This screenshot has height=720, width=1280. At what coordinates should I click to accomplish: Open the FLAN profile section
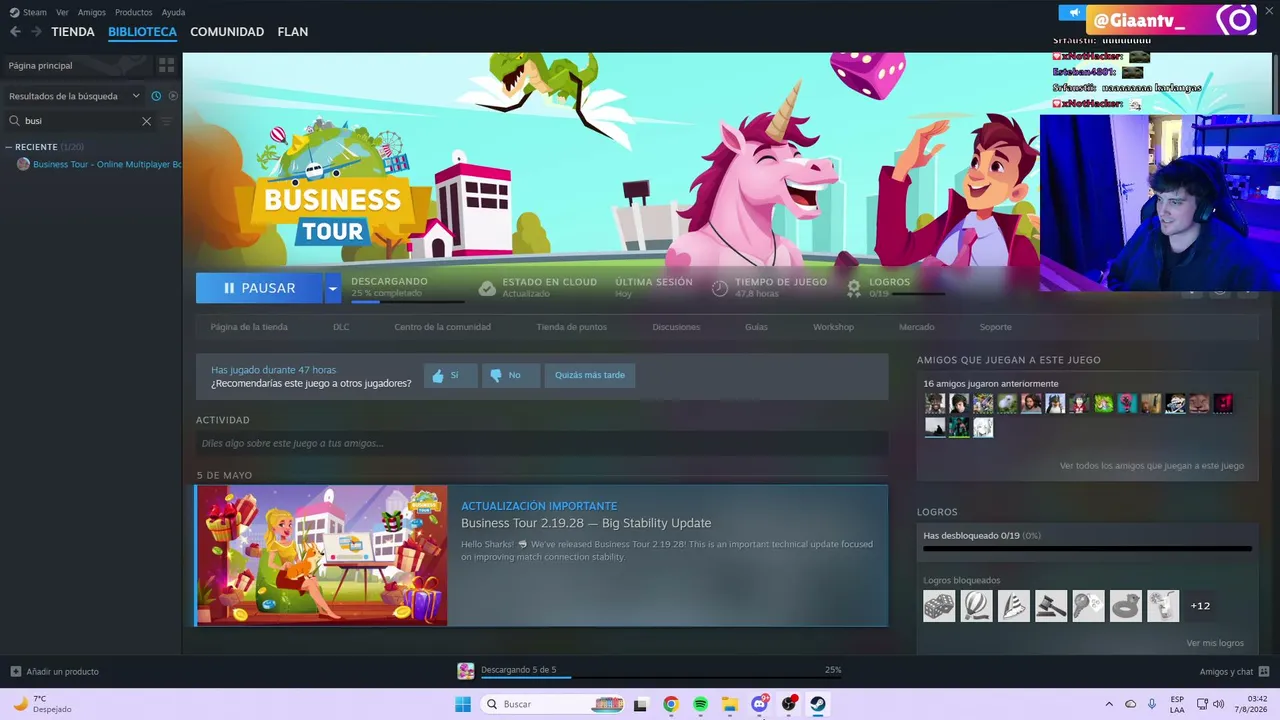[293, 32]
